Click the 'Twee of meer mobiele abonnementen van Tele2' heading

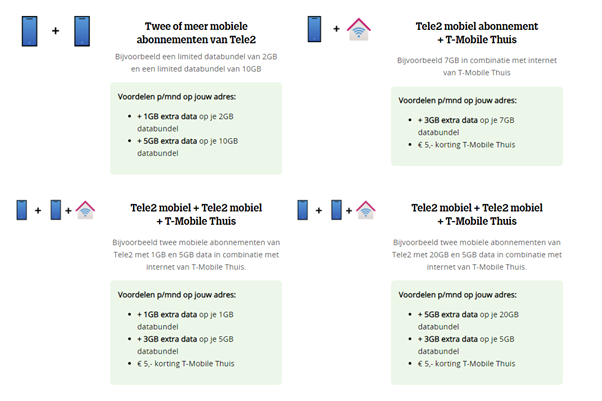[196, 33]
